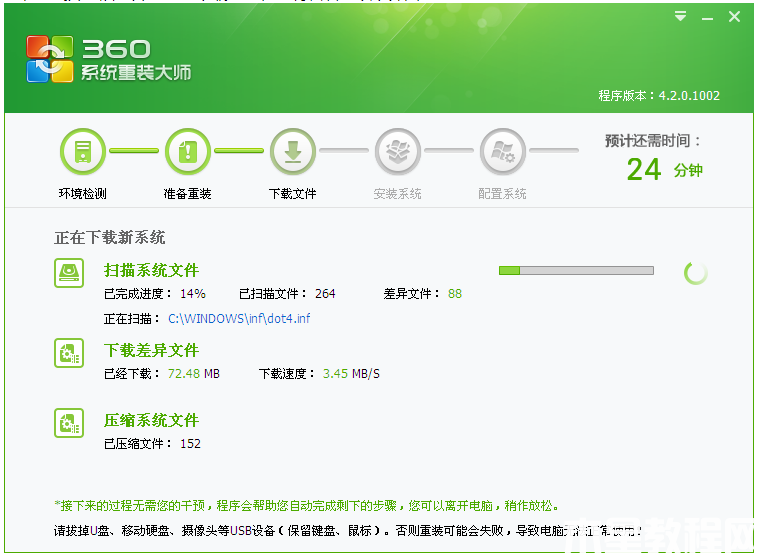This screenshot has width=759, height=555.
Task: Click the downloaded amount 72.48 MB
Action: (x=194, y=374)
